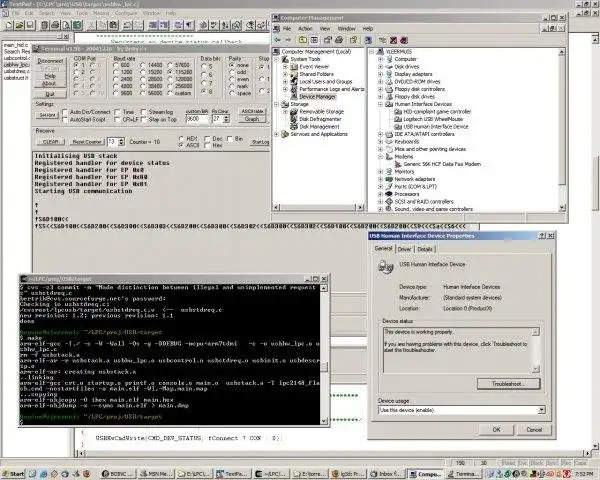Expand Disk drives device node
This screenshot has width=600, height=480.
[380, 67]
